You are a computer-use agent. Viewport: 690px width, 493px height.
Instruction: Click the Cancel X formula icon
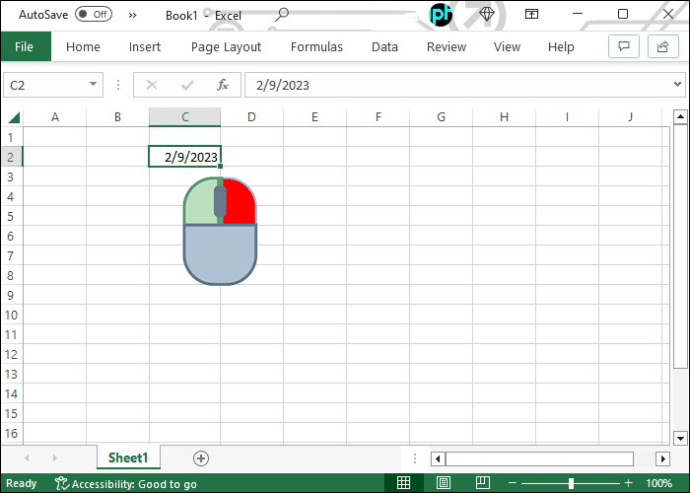coord(152,85)
